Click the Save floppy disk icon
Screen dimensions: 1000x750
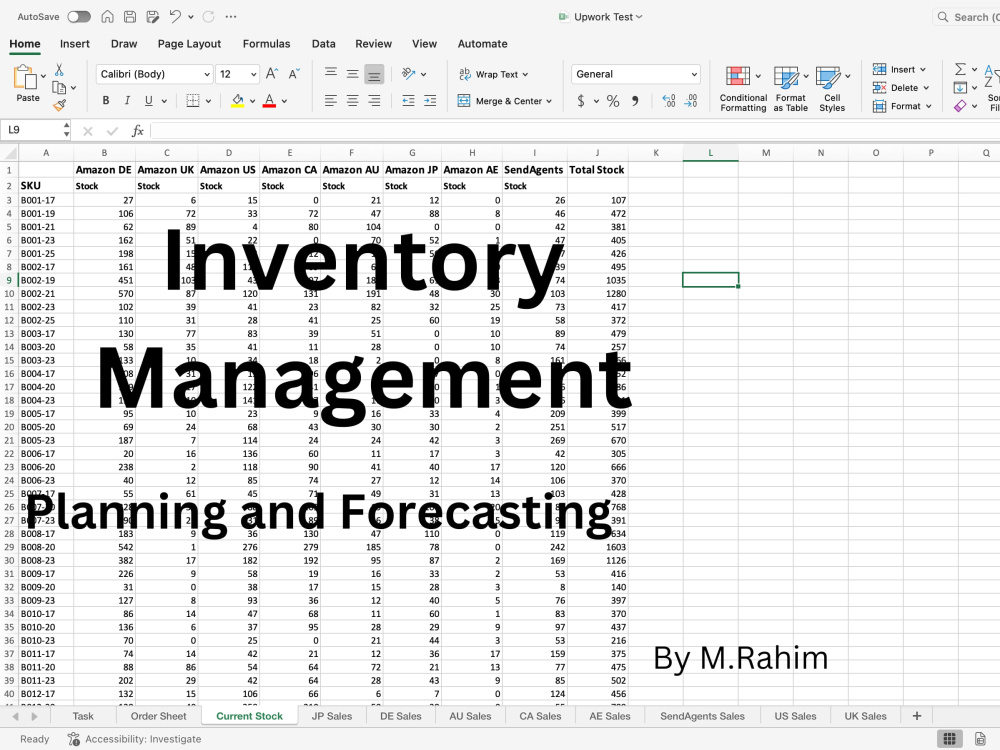(x=129, y=17)
